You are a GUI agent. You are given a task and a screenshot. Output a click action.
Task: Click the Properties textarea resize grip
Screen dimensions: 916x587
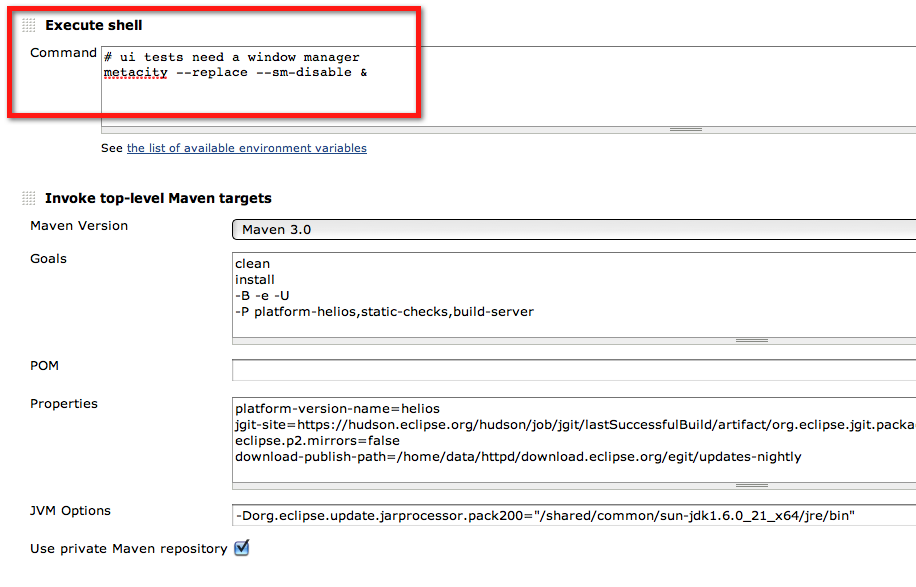point(752,486)
